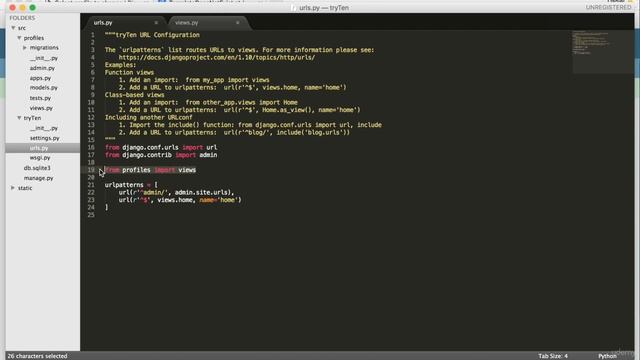
Task: Expand the static folder arrow
Action: coord(13,188)
